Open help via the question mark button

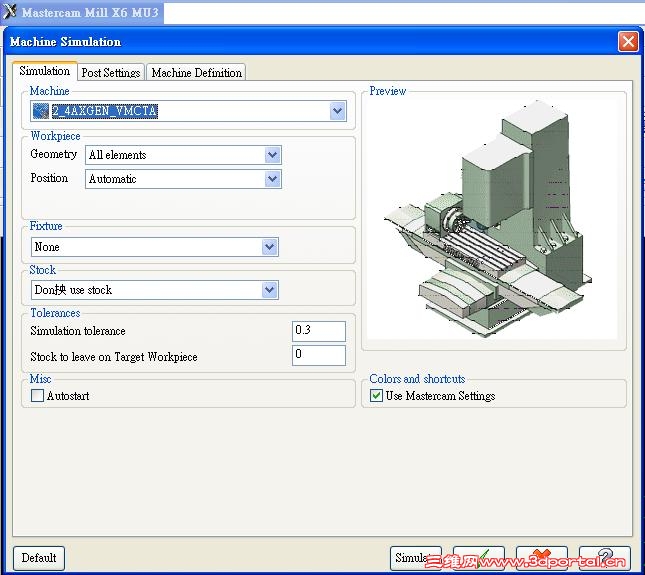tap(605, 558)
